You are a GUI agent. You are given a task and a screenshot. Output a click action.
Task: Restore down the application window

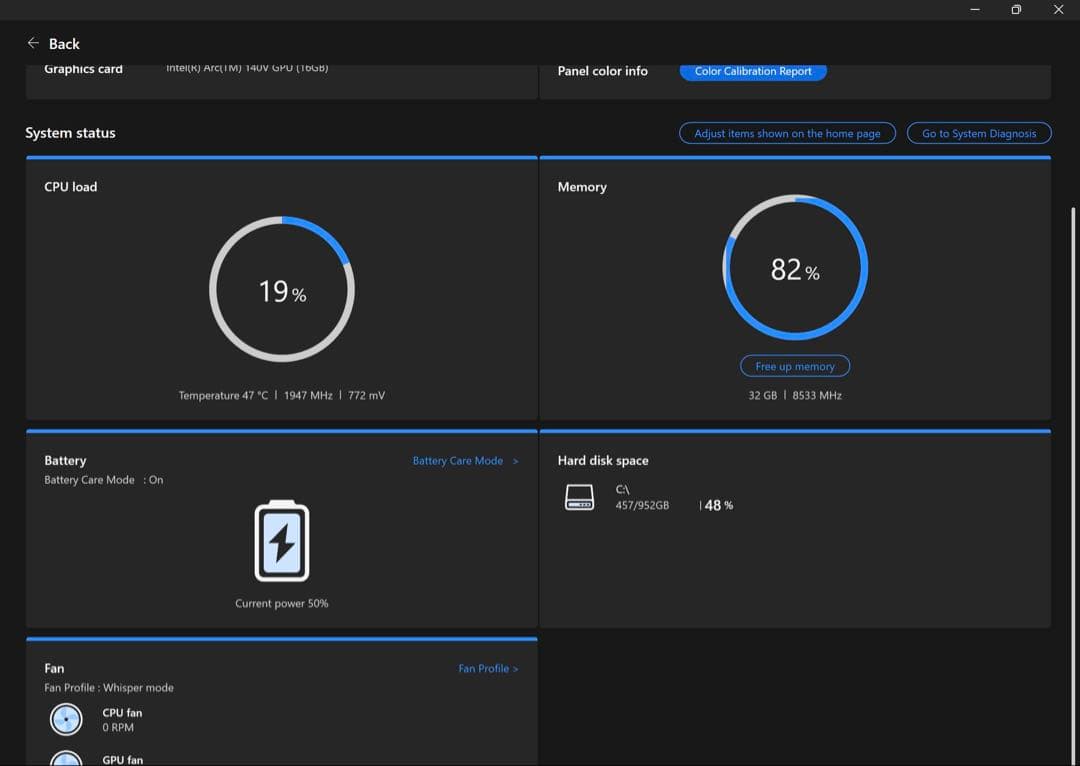pyautogui.click(x=1016, y=9)
